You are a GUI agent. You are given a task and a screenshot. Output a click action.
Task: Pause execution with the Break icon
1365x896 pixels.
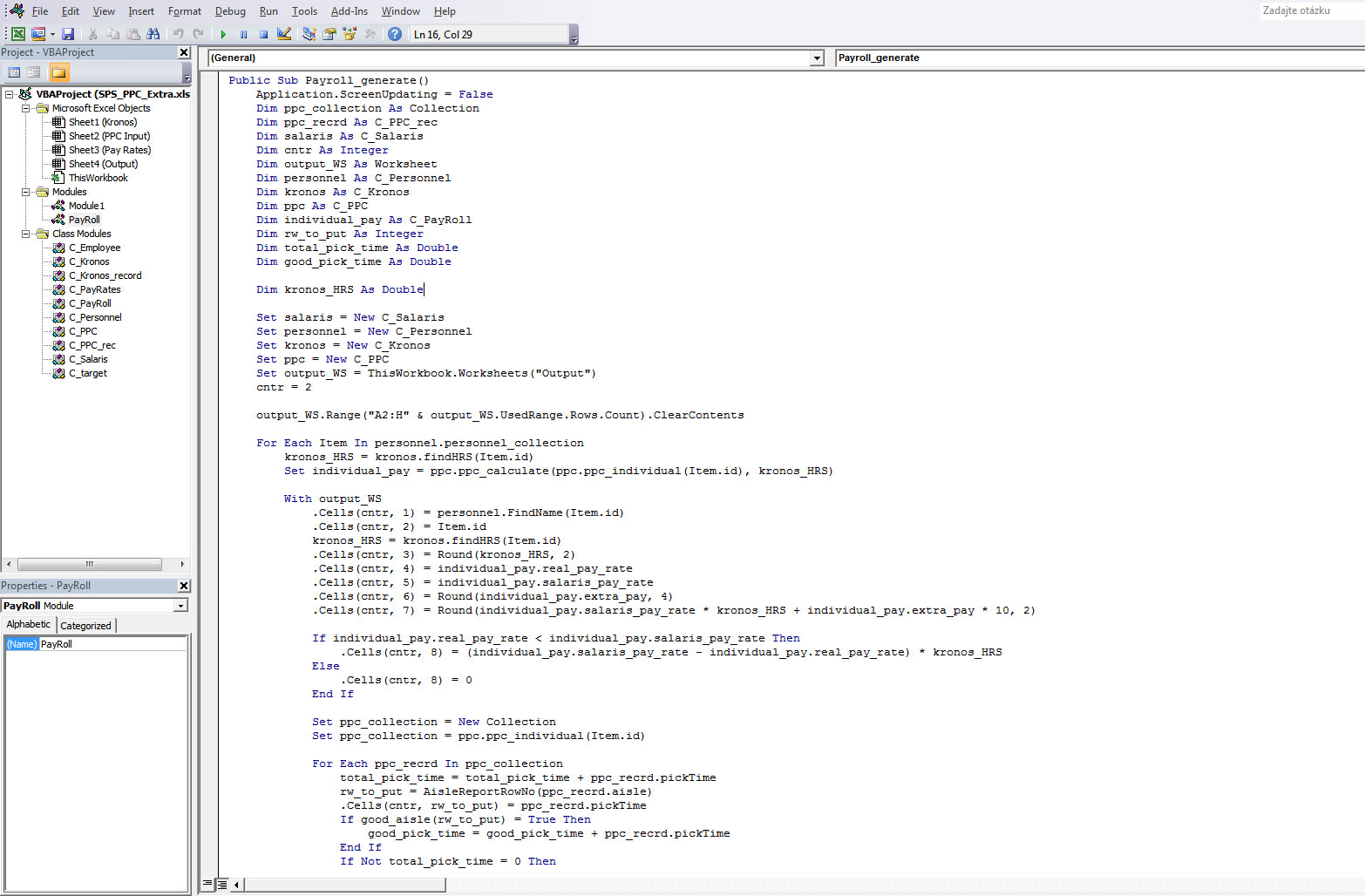243,34
